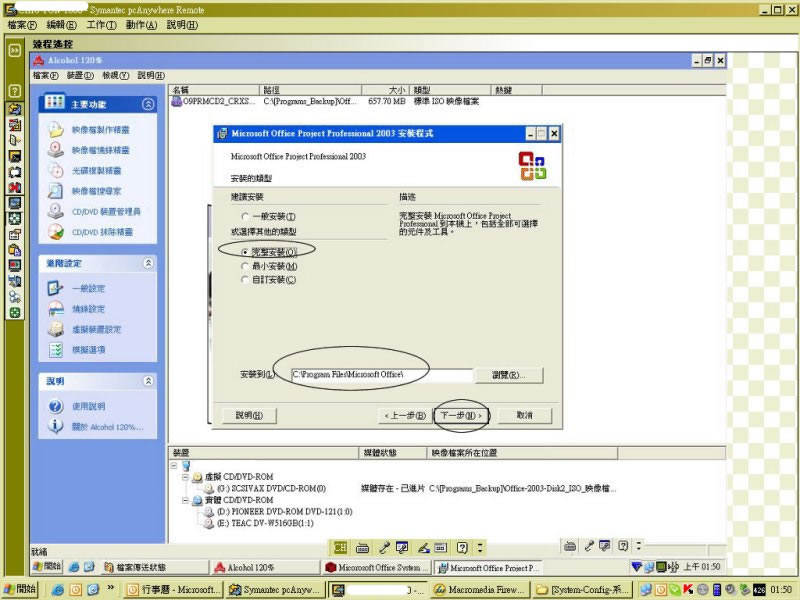This screenshot has width=800, height=600.
Task: Click the install path input field
Action: coord(382,375)
